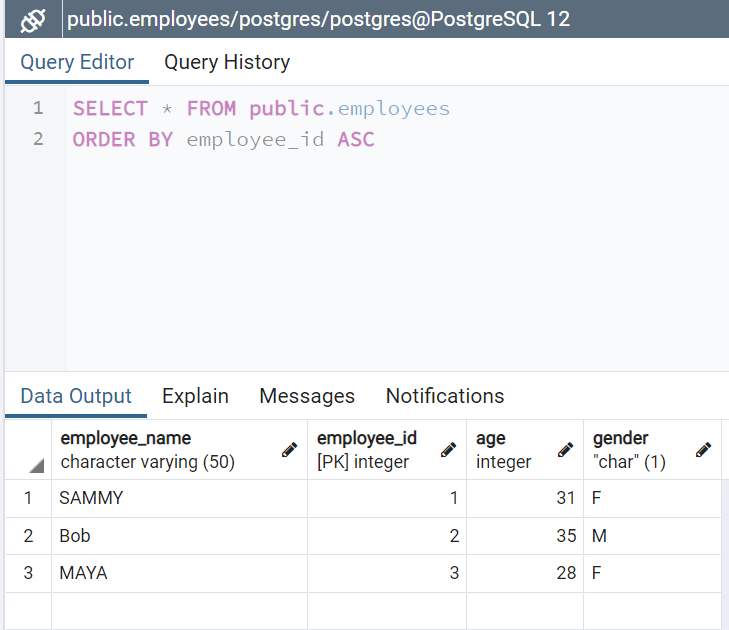Click select-all triangle in grid corner
The image size is (729, 630).
click(x=37, y=465)
